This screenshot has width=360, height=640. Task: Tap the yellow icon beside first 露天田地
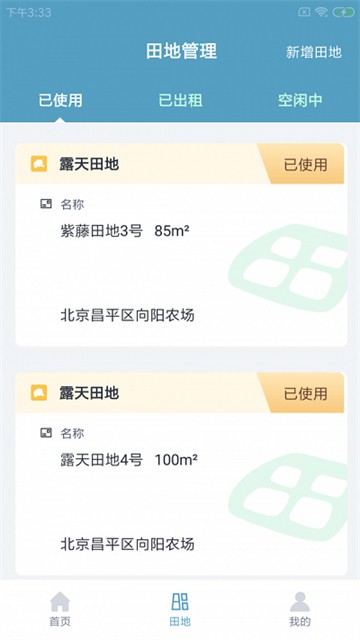39,164
